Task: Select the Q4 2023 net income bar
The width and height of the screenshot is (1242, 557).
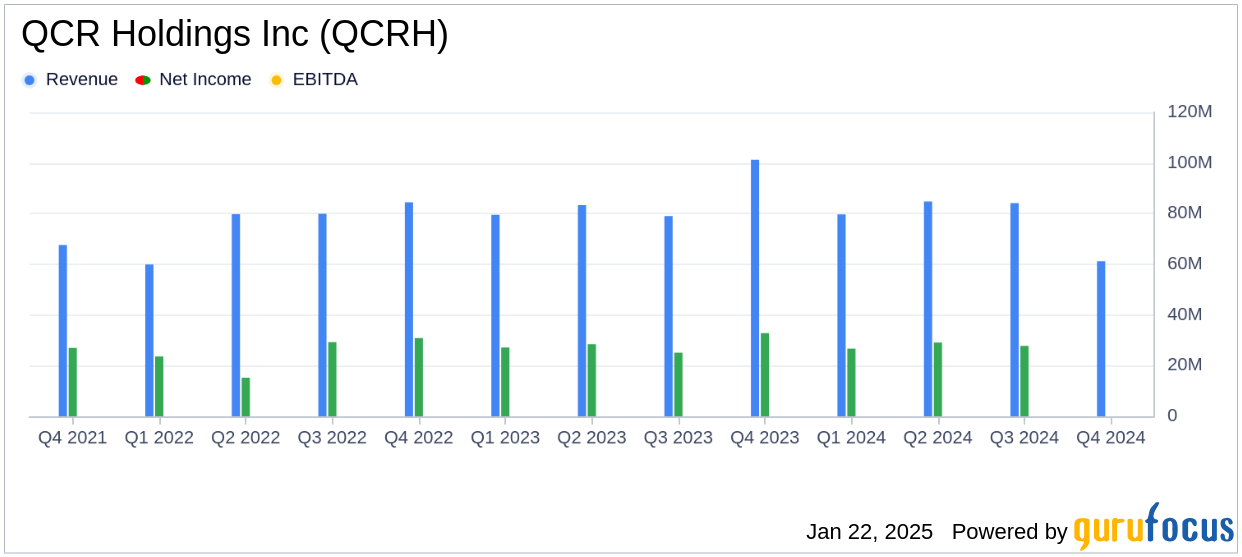Action: tap(765, 375)
